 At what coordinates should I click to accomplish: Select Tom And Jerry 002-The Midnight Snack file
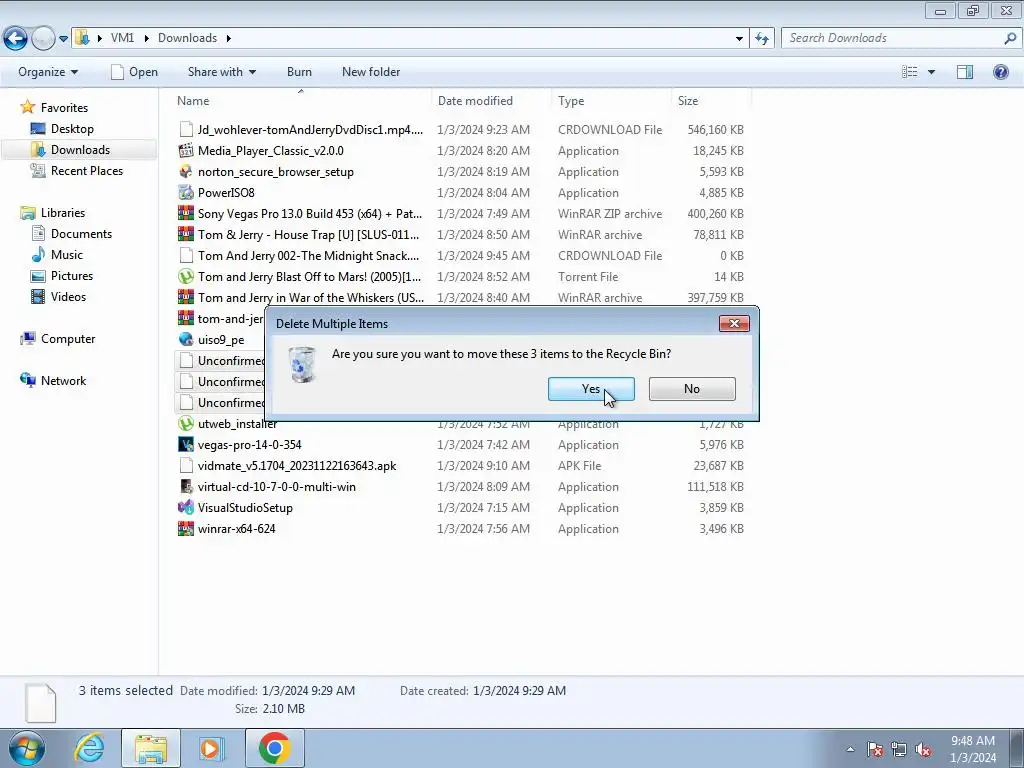coord(308,255)
